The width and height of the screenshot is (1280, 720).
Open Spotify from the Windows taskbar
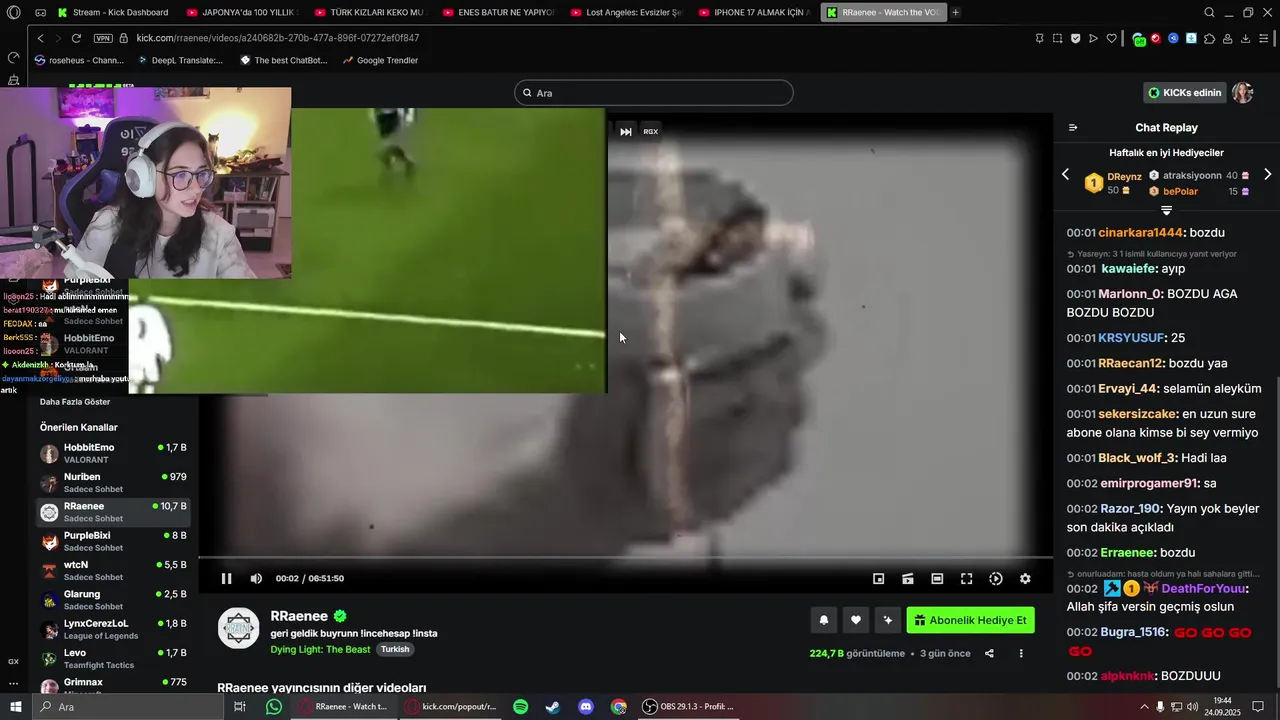[x=521, y=706]
